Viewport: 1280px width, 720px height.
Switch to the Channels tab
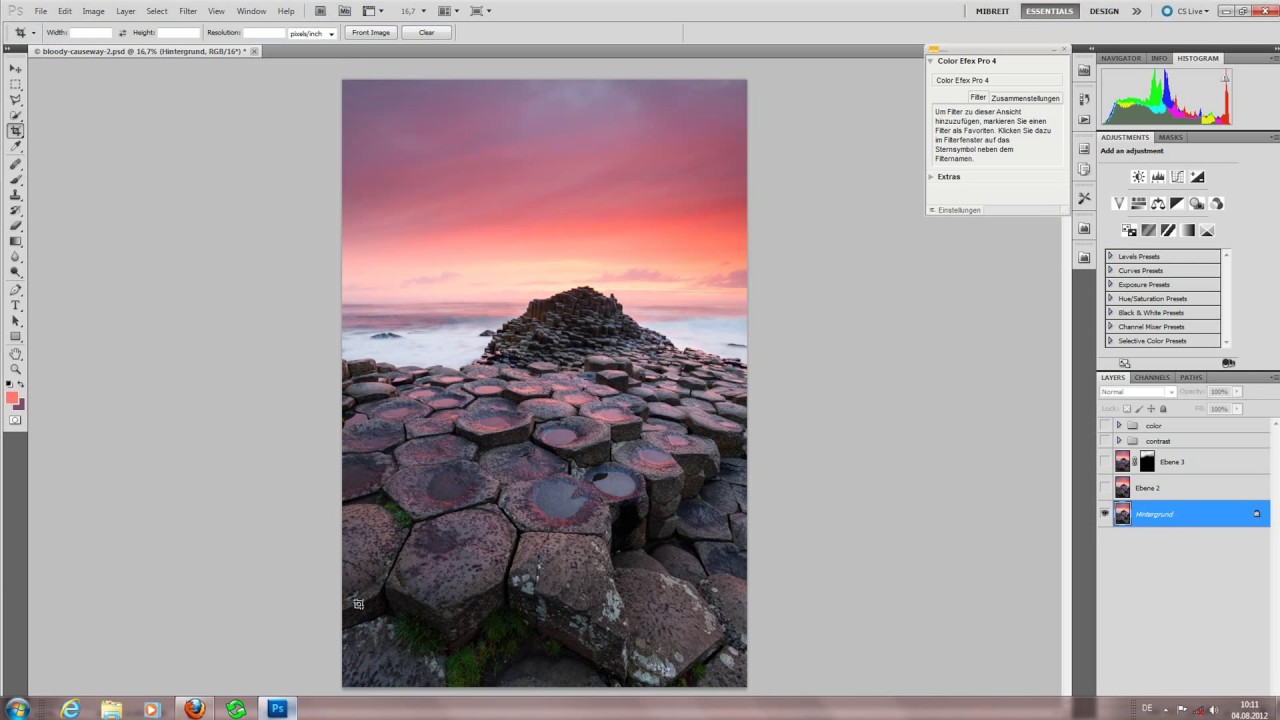tap(1152, 378)
